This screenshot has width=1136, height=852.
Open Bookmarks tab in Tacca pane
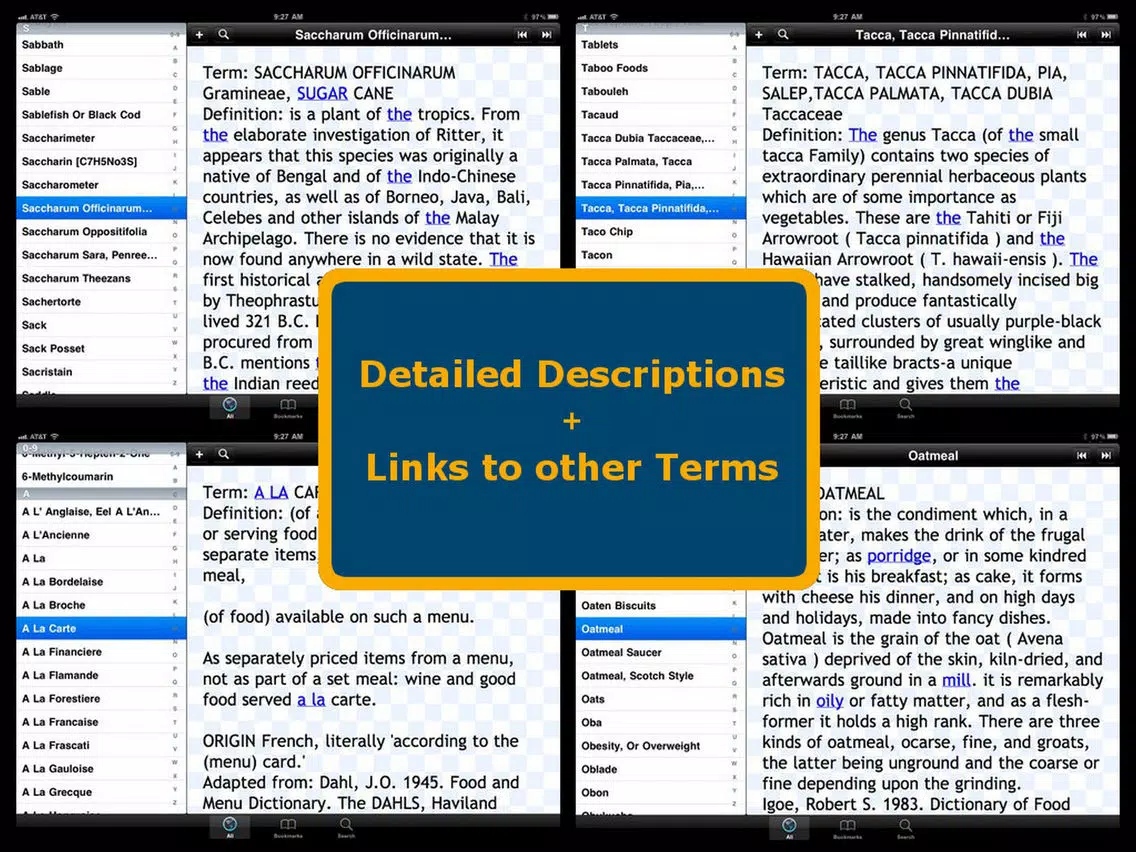(848, 407)
